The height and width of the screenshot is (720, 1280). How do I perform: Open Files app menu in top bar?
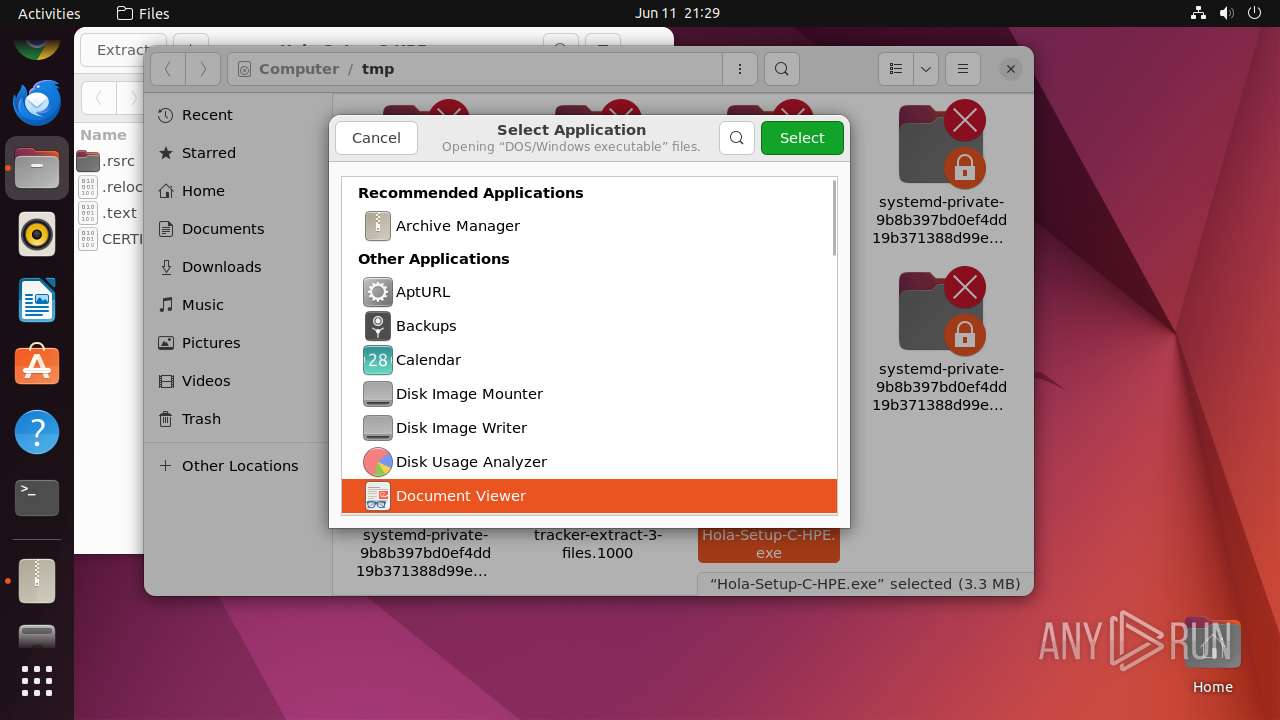[143, 13]
